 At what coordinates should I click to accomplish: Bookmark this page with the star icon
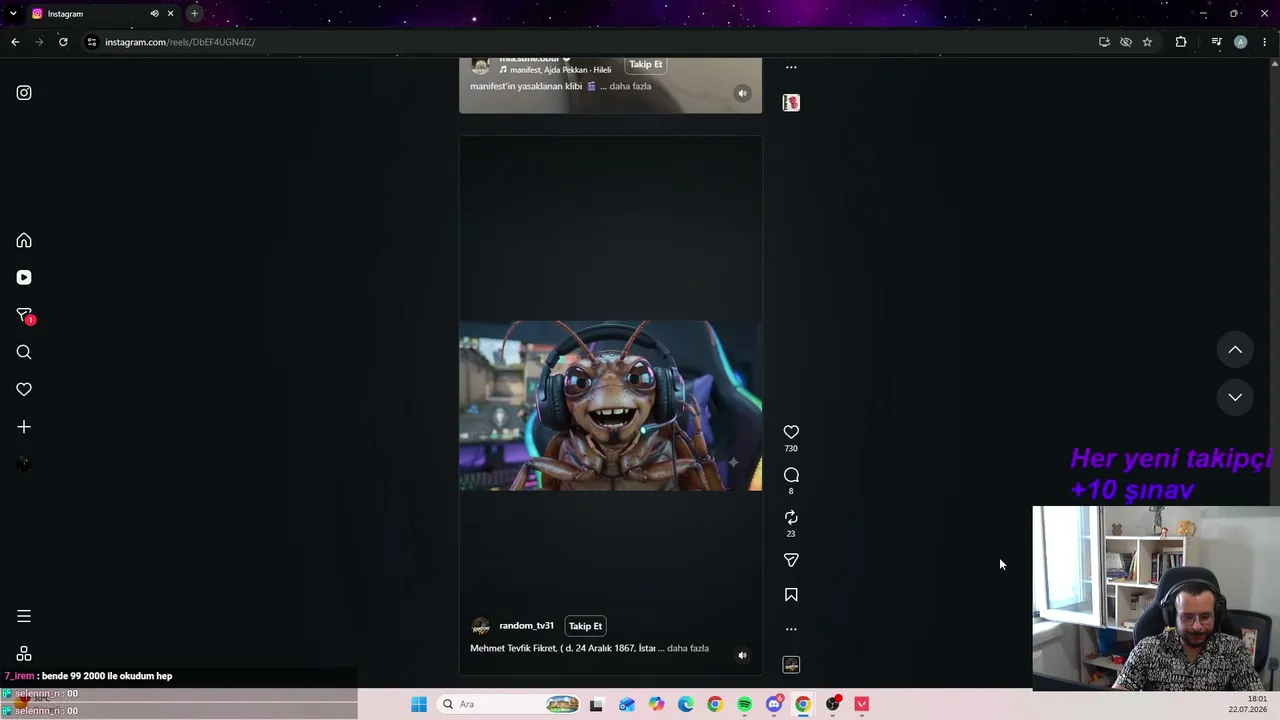1147,42
